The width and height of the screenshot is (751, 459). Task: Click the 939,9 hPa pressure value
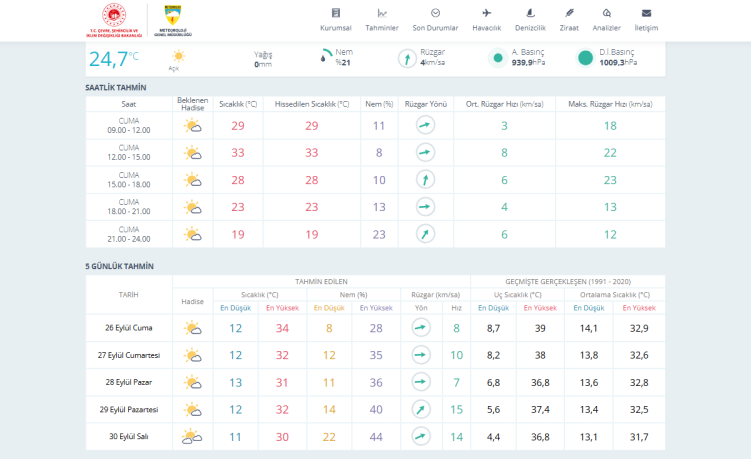(x=528, y=63)
